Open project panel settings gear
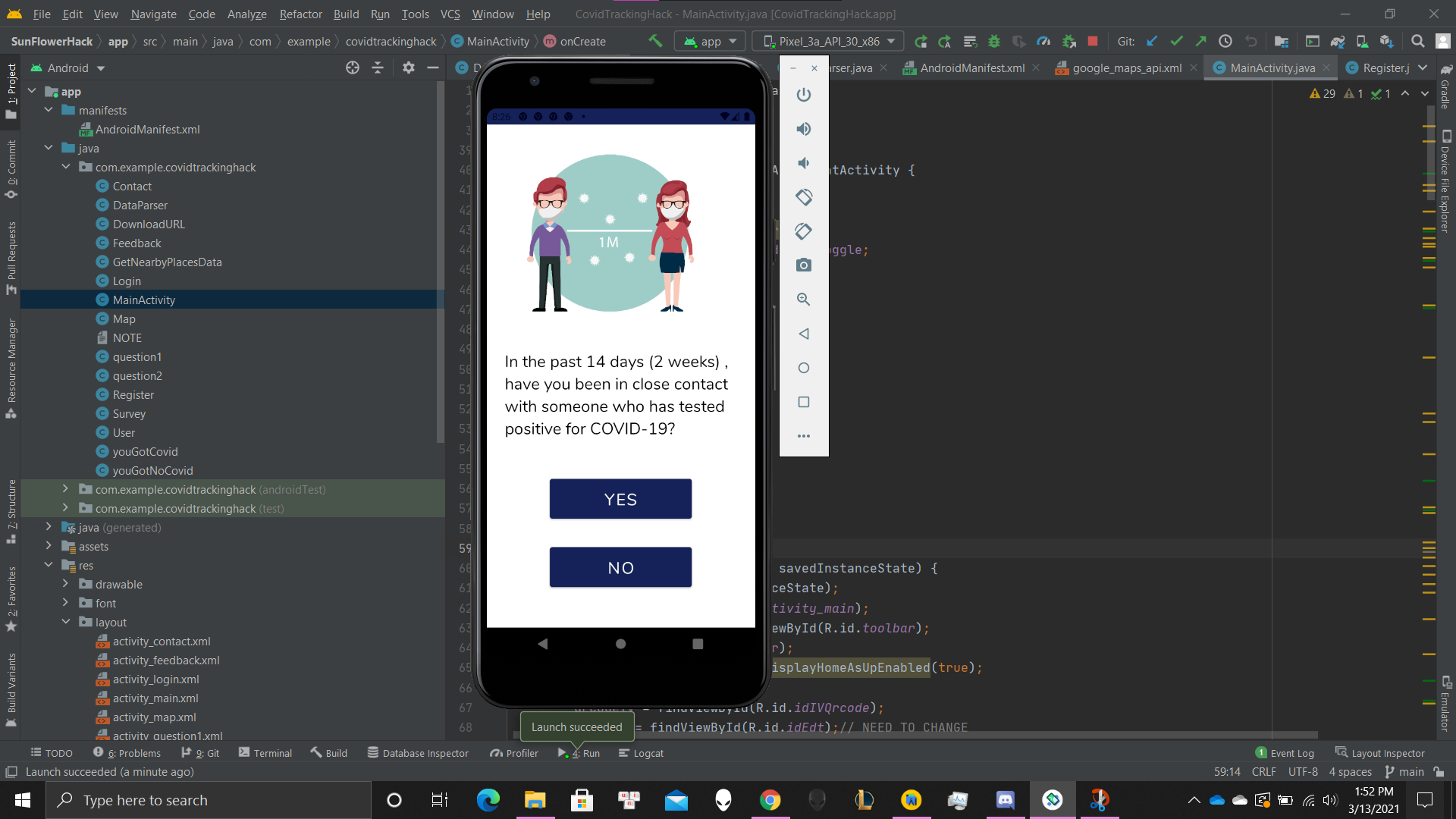1456x819 pixels. 409,68
